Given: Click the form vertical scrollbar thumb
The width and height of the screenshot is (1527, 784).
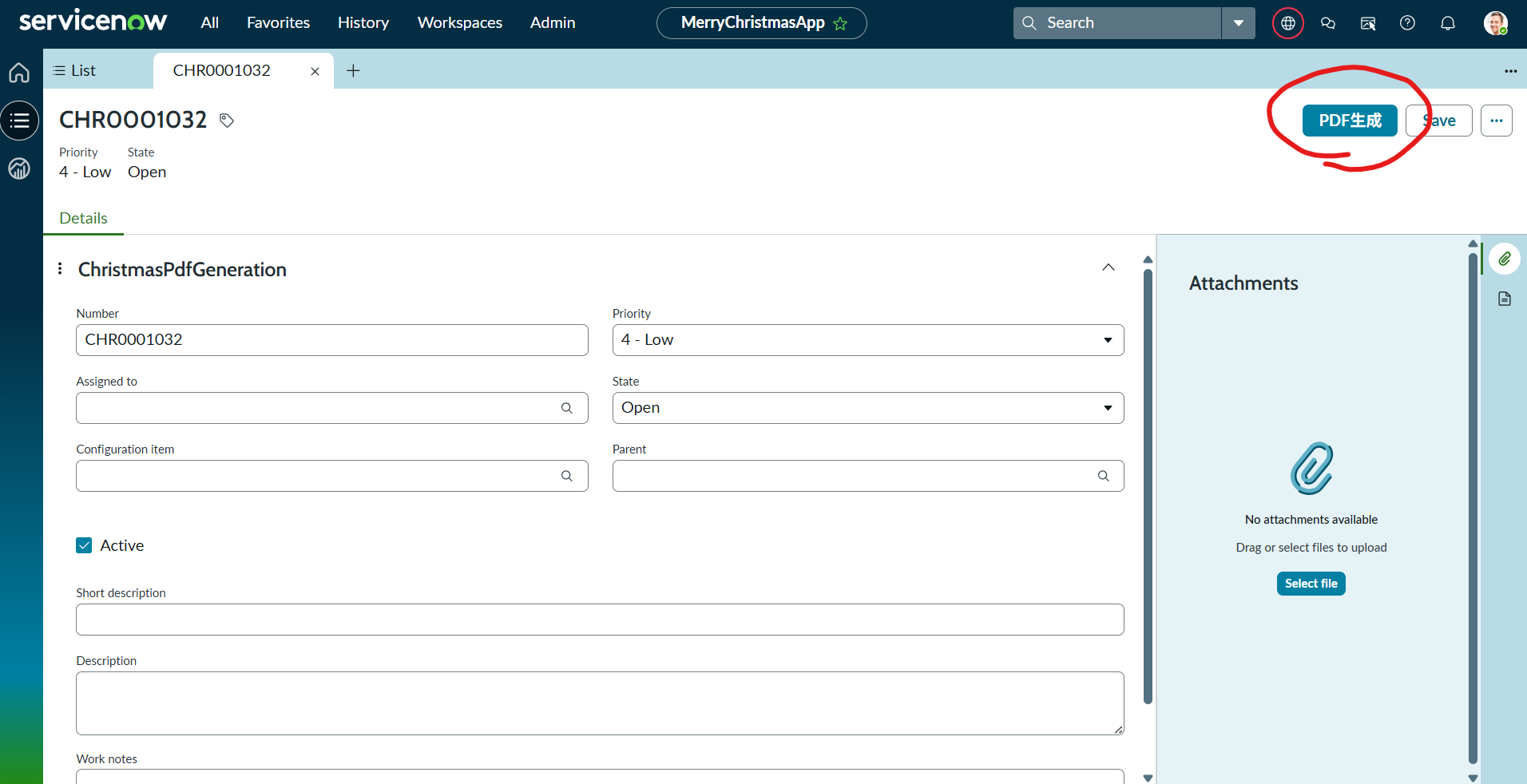Looking at the screenshot, I should [x=1148, y=487].
